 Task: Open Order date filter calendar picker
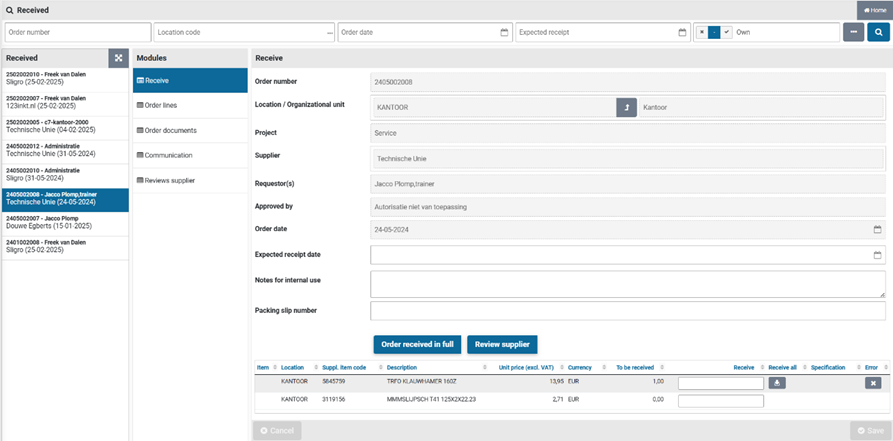[504, 33]
